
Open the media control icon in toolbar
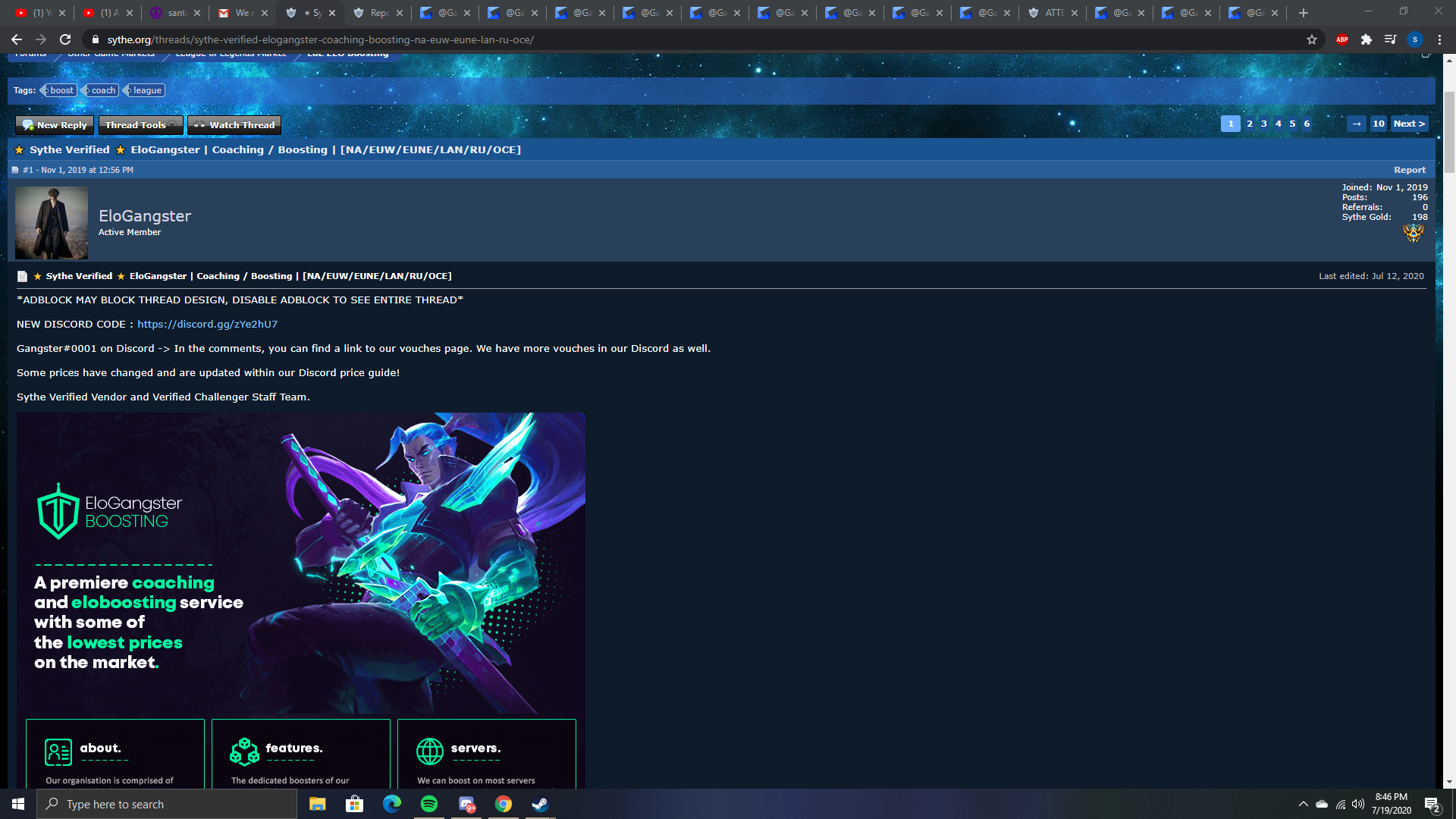[1390, 39]
